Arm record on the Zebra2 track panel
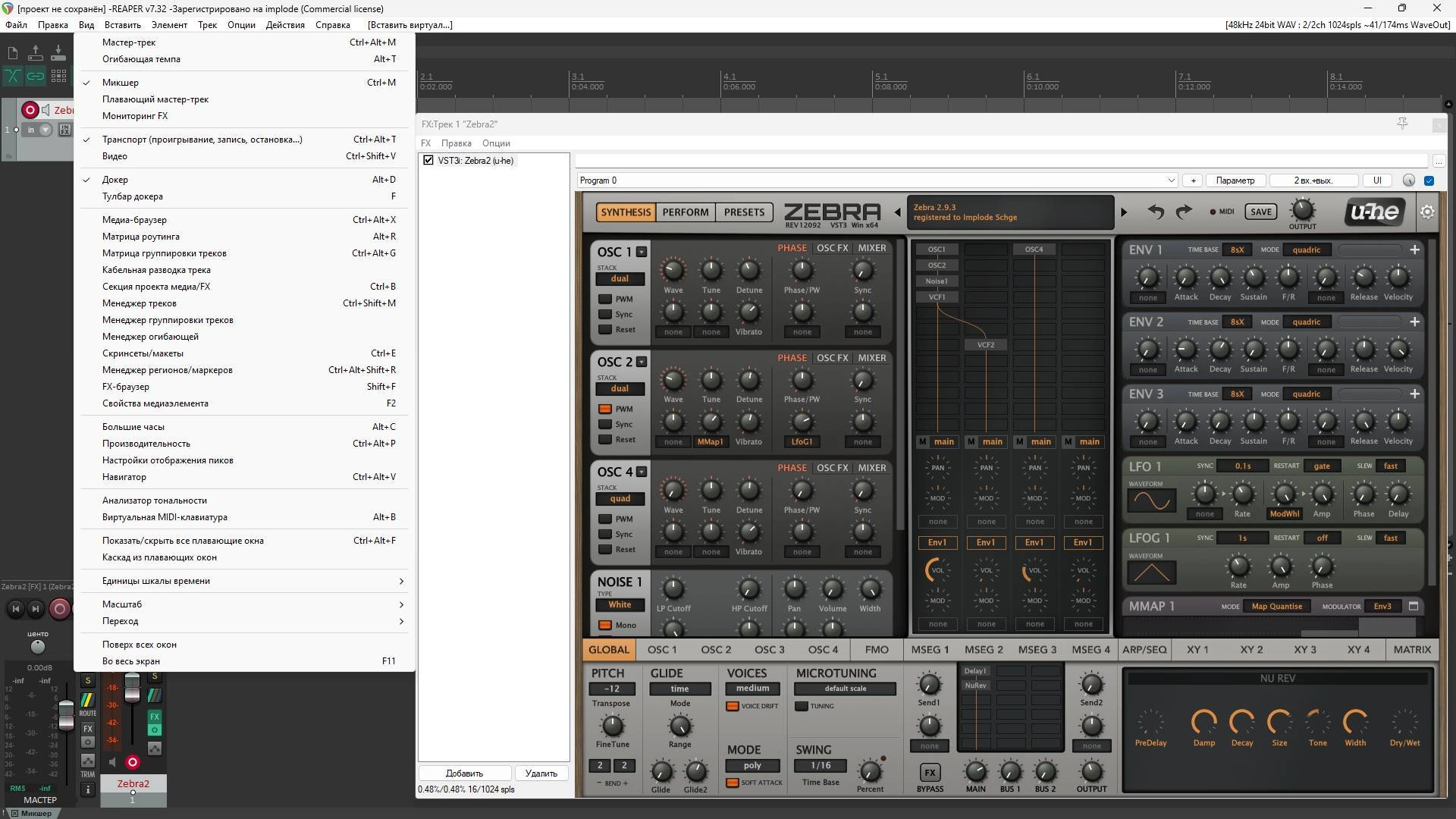 (30, 110)
